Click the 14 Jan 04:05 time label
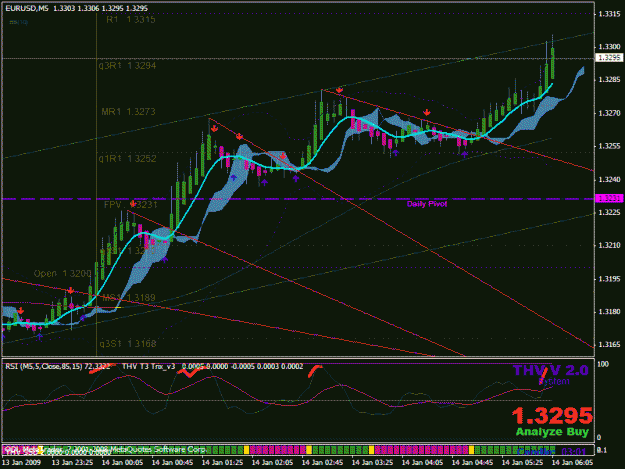Screen dimensions: 625x469 click(422, 463)
